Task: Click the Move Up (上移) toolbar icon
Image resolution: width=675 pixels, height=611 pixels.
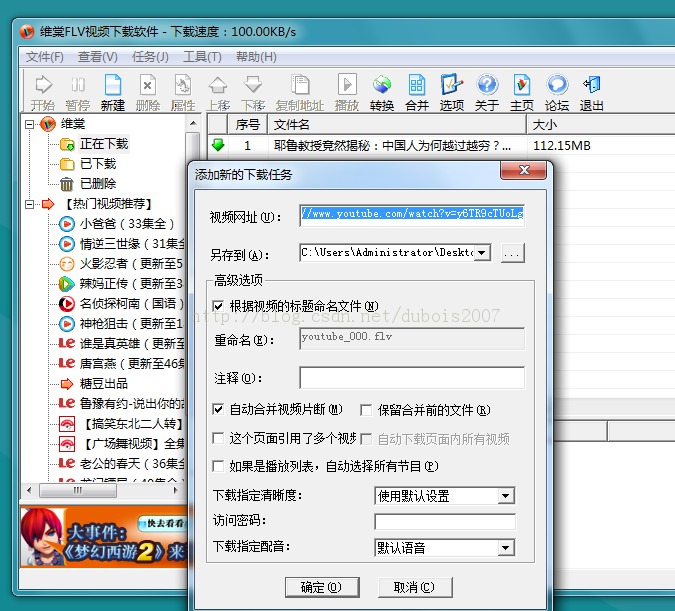Action: click(218, 92)
